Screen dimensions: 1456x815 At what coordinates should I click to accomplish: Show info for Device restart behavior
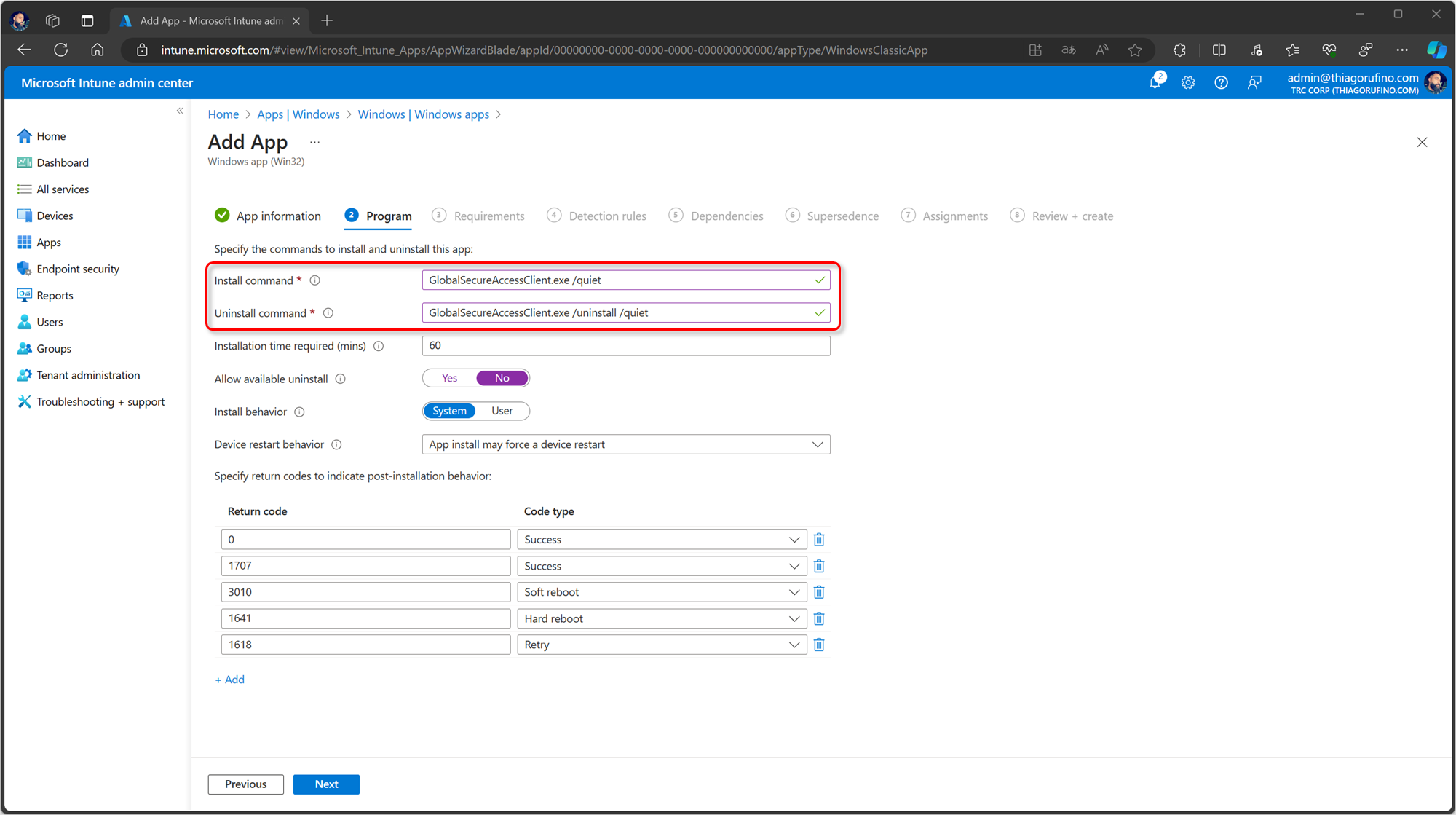336,444
